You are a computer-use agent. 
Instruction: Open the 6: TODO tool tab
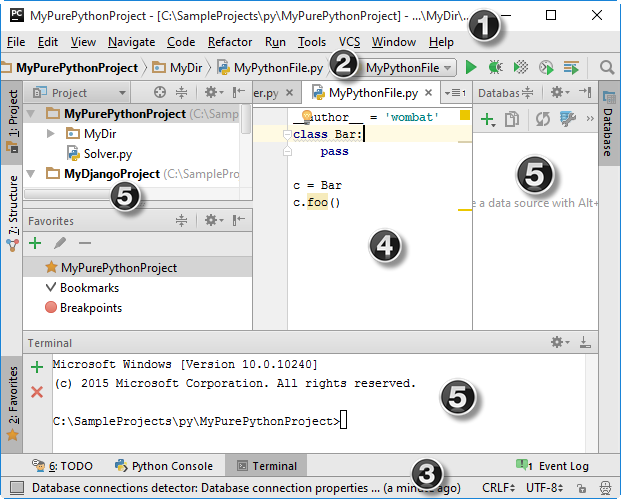click(x=62, y=466)
